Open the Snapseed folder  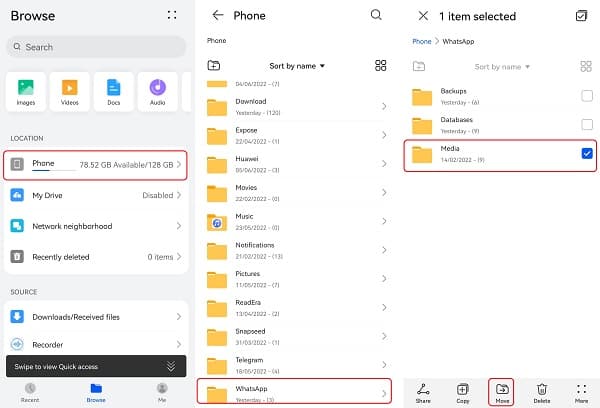[x=297, y=336]
